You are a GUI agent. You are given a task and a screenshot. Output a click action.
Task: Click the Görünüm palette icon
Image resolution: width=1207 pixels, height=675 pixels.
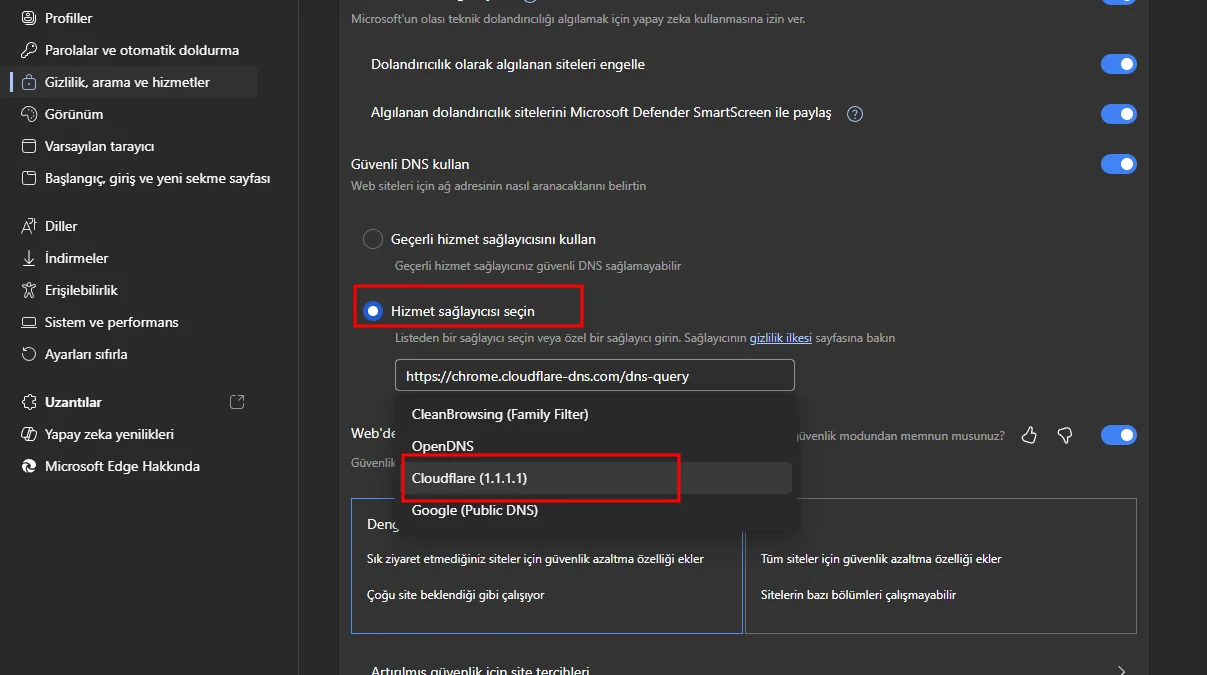coord(28,114)
